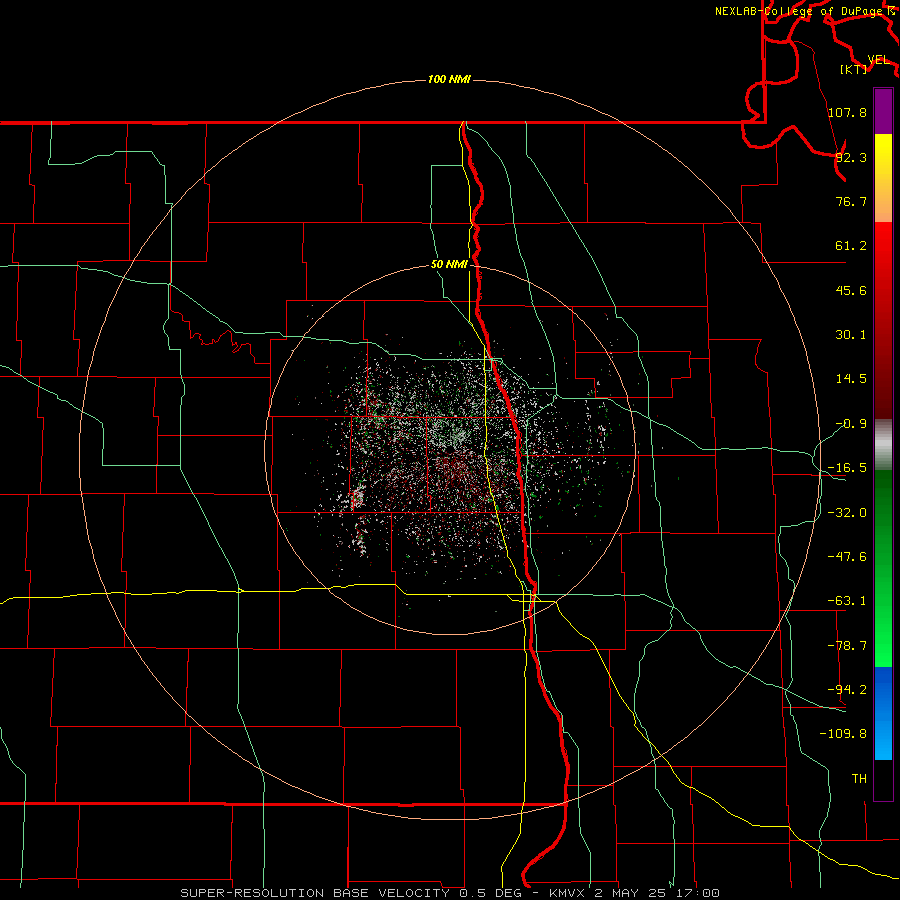
Task: Click the 92.3 legend value
Action: (x=851, y=157)
